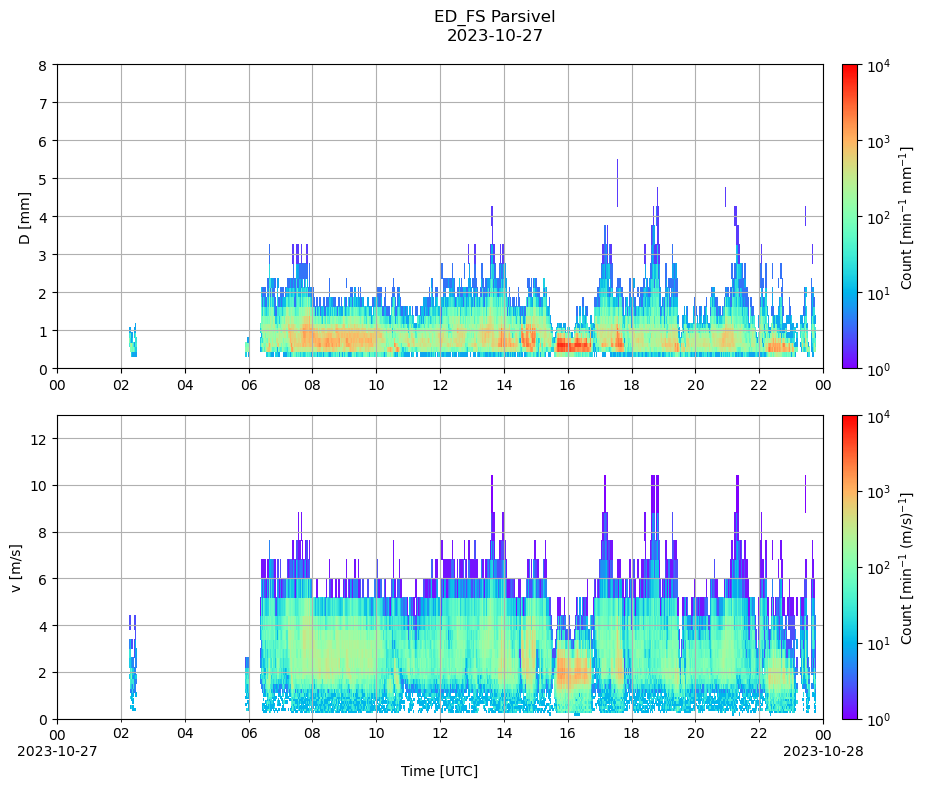Click x-axis tick "18" under the bottom plot

tap(631, 734)
